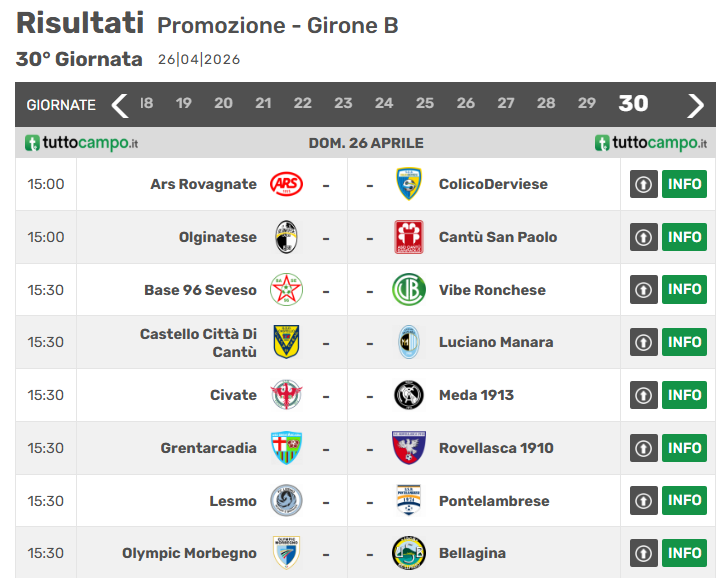Click the Castello Città Di Cantù shield
The image size is (717, 578).
(x=286, y=342)
